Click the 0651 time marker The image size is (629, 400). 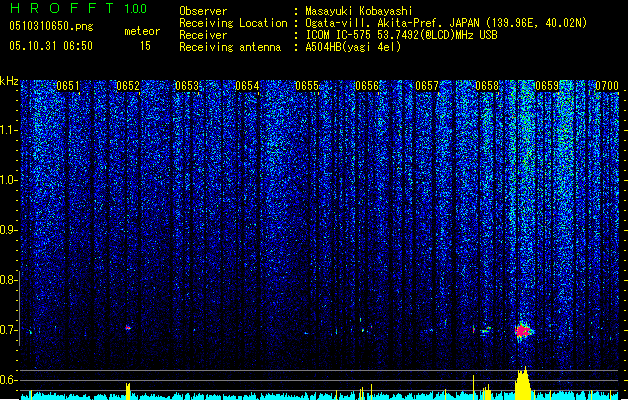[68, 86]
